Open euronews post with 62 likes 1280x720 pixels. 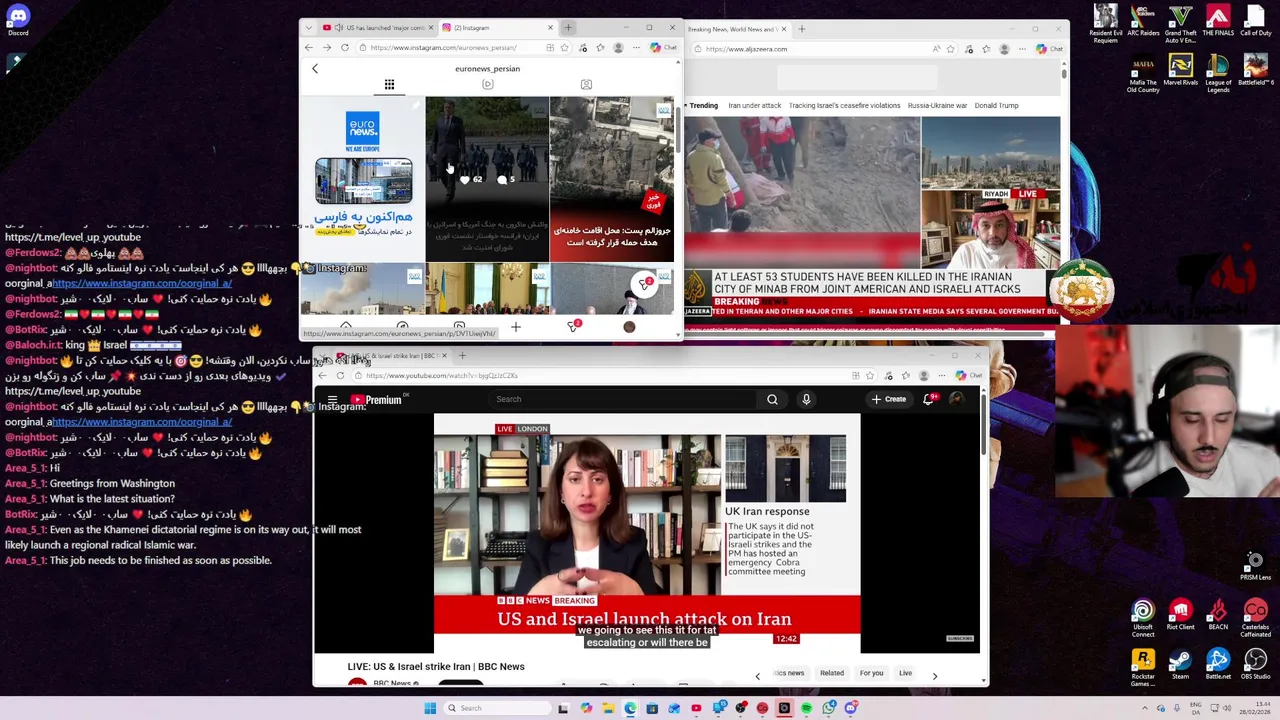tap(487, 179)
